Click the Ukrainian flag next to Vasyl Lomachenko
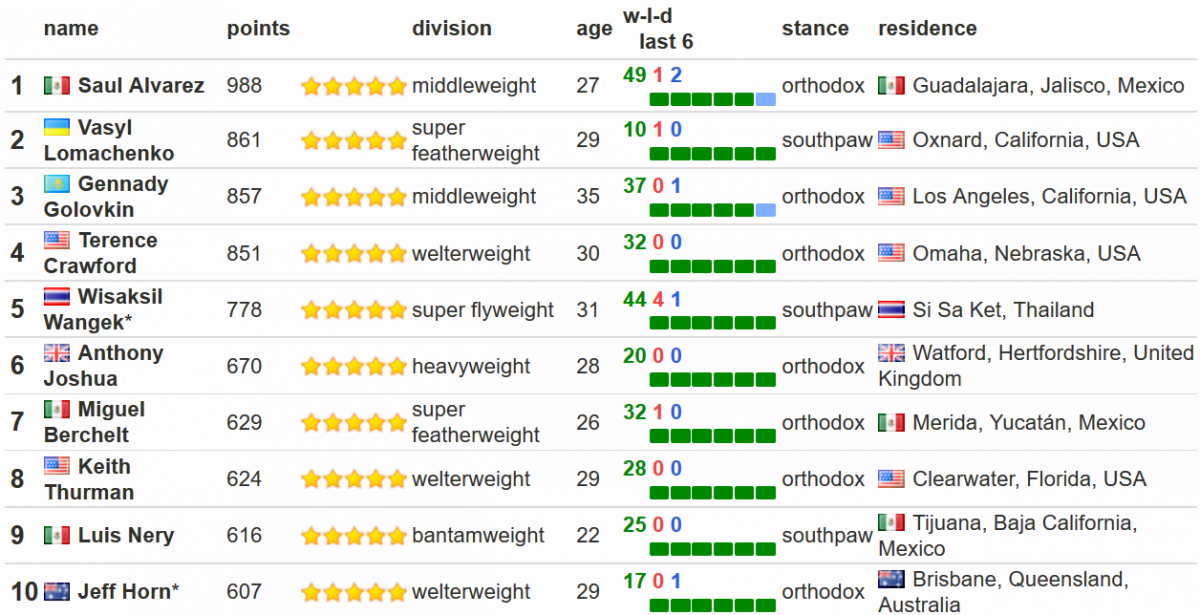The image size is (1200, 615). tap(57, 128)
